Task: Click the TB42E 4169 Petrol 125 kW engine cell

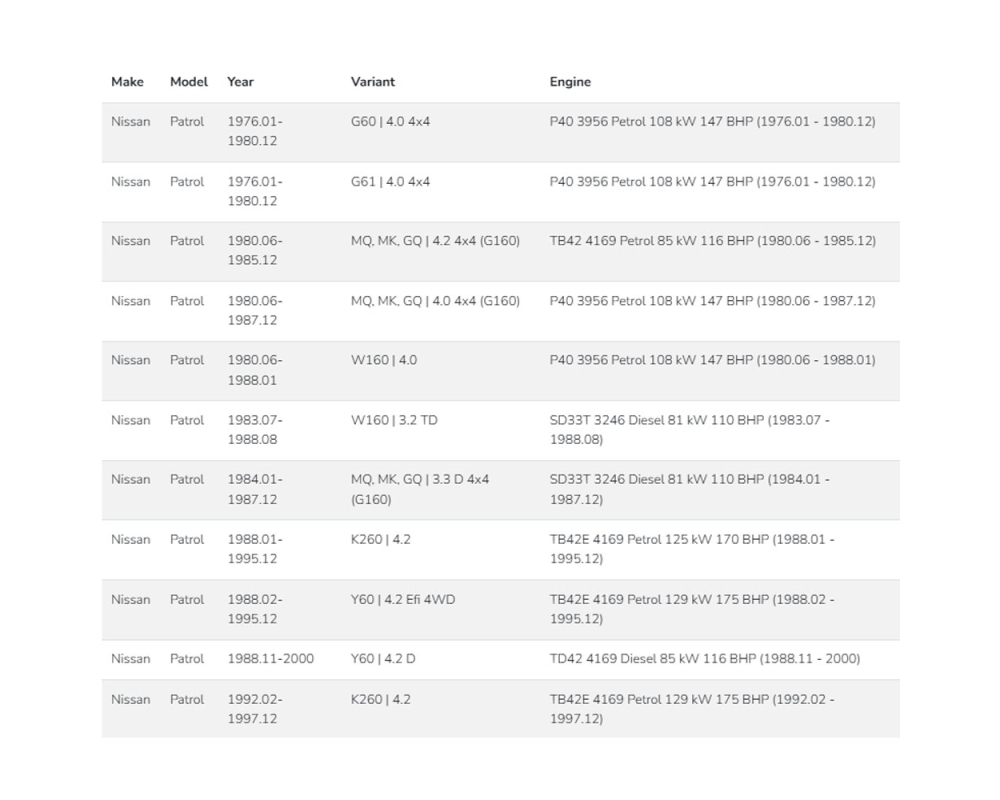Action: click(x=691, y=549)
